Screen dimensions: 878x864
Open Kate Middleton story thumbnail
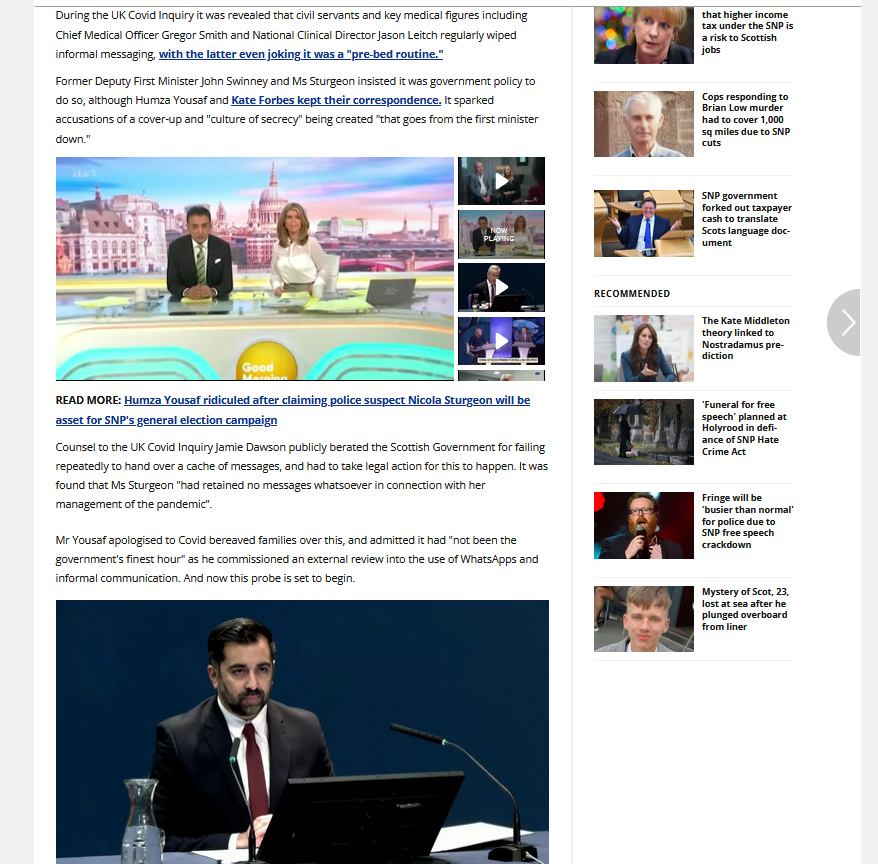click(643, 348)
